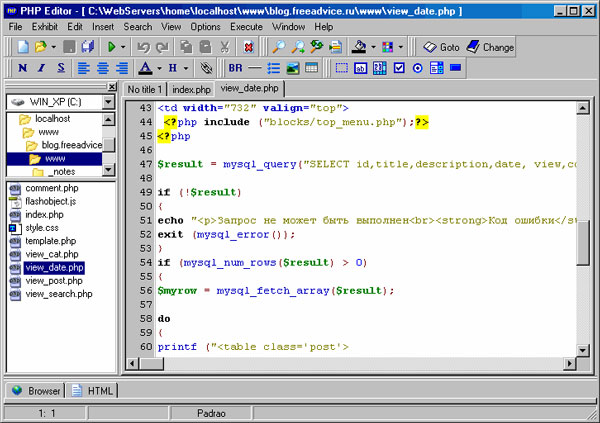Click the Goto button

click(x=441, y=47)
